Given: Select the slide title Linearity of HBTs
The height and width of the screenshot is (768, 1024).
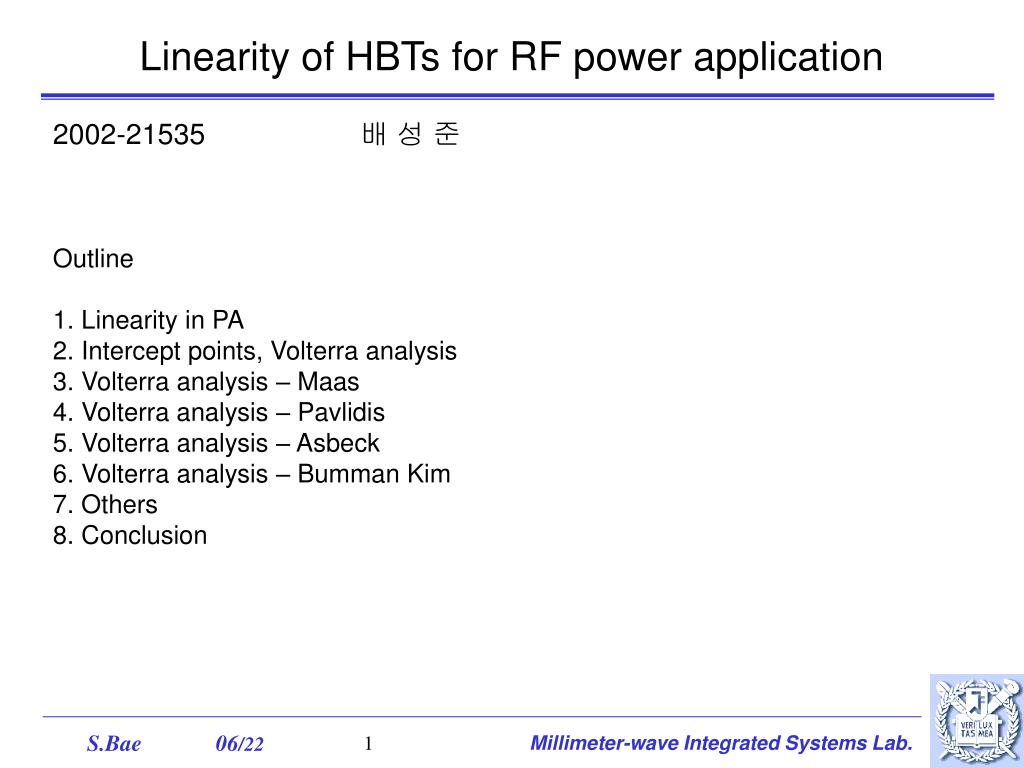Looking at the screenshot, I should click(511, 57).
